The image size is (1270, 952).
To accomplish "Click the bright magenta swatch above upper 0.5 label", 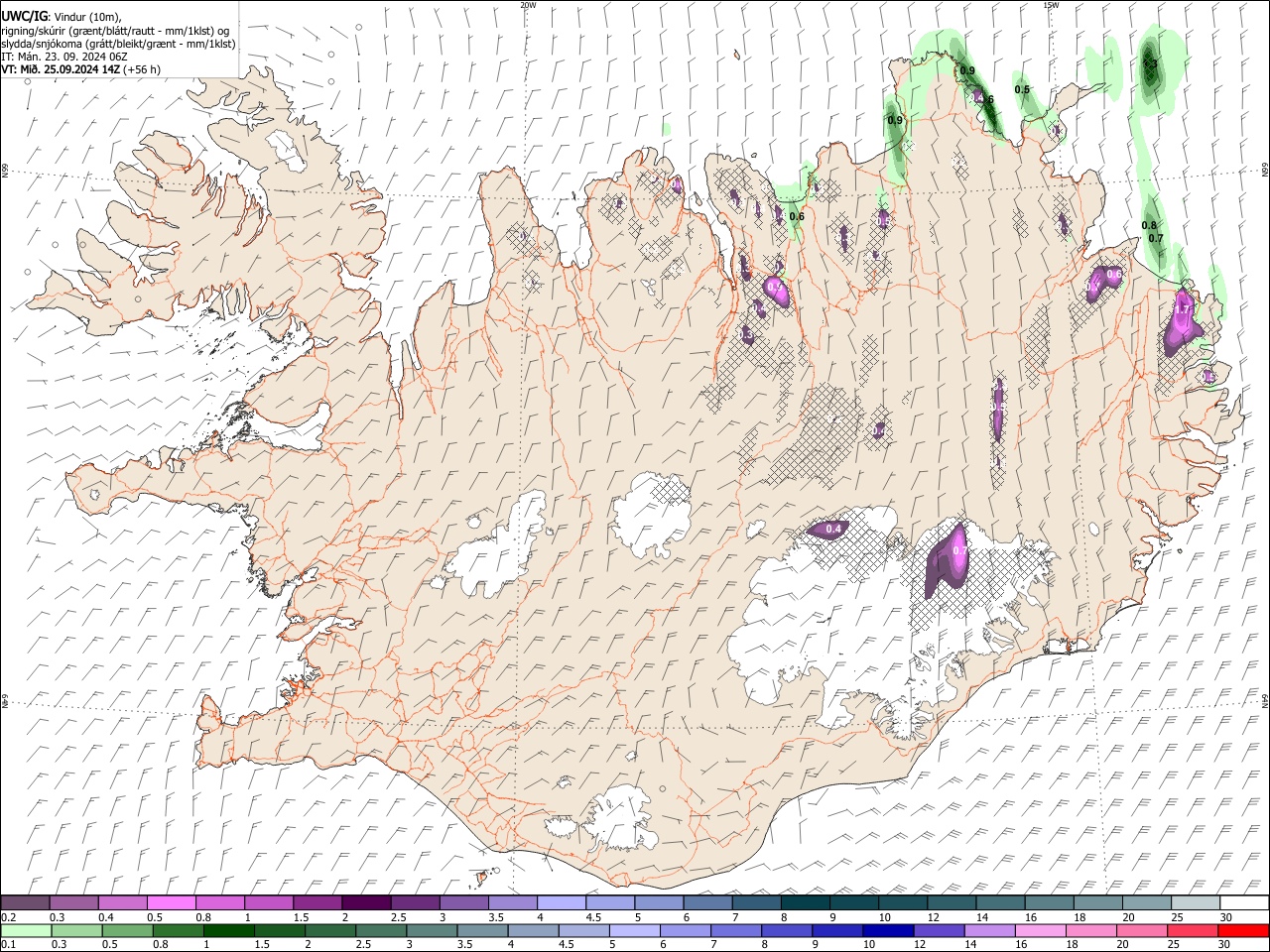I will pyautogui.click(x=171, y=903).
